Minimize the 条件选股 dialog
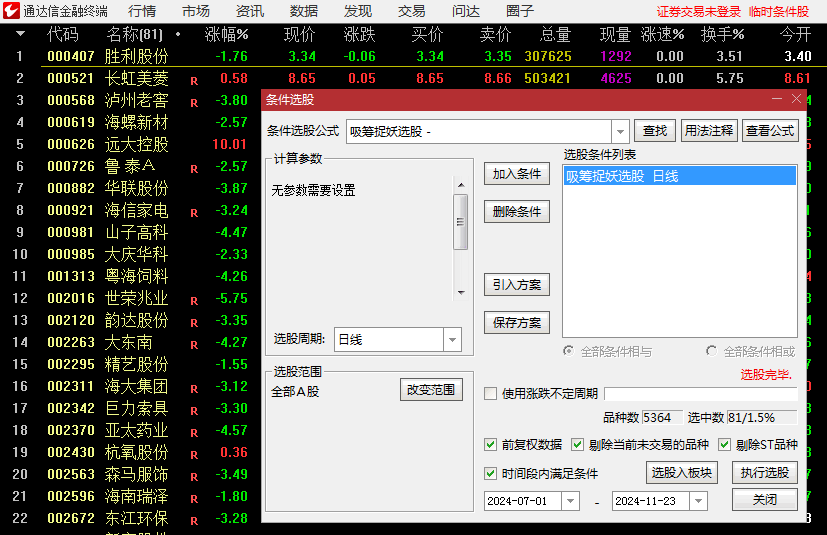 776,99
